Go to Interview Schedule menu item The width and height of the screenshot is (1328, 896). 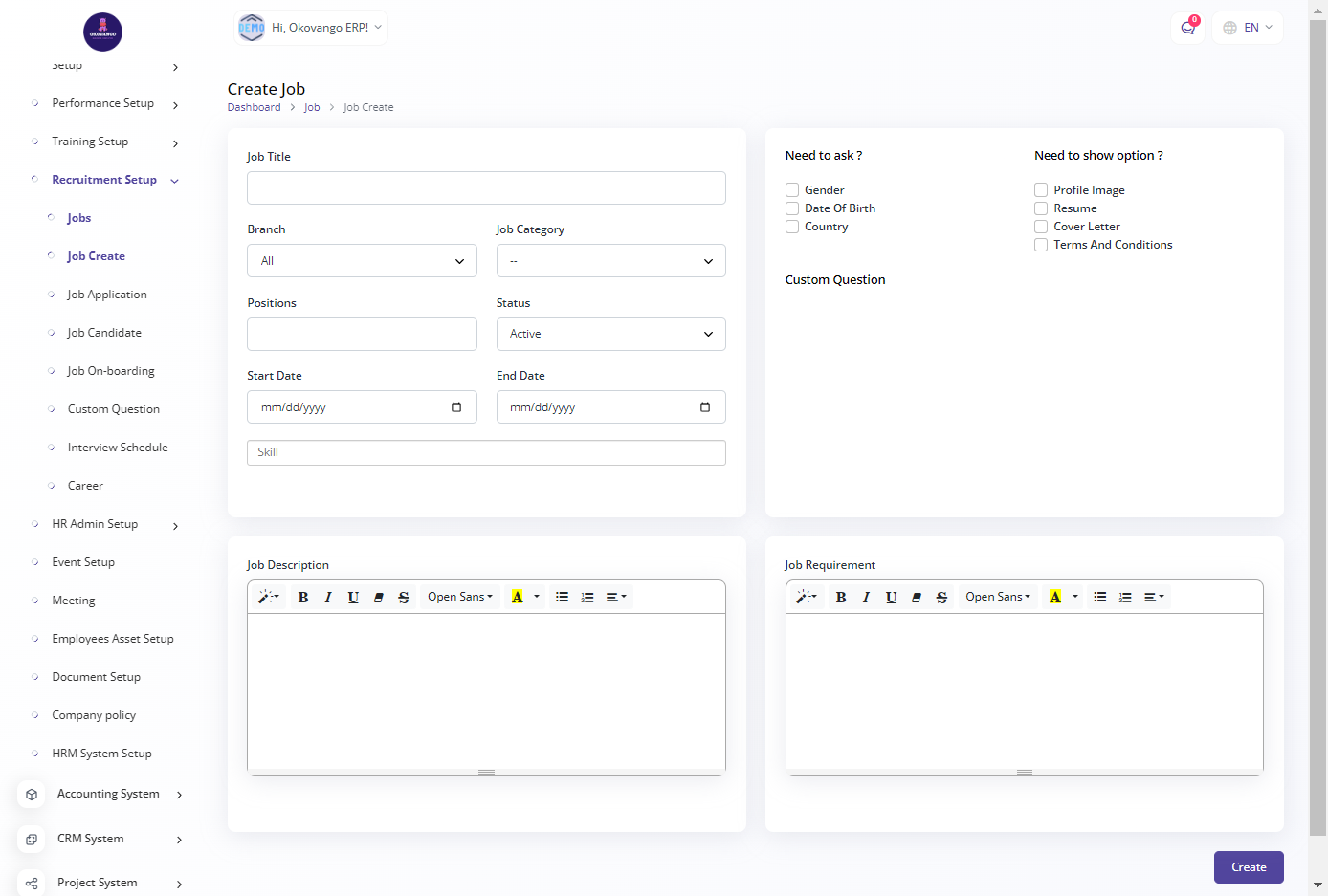tap(118, 448)
